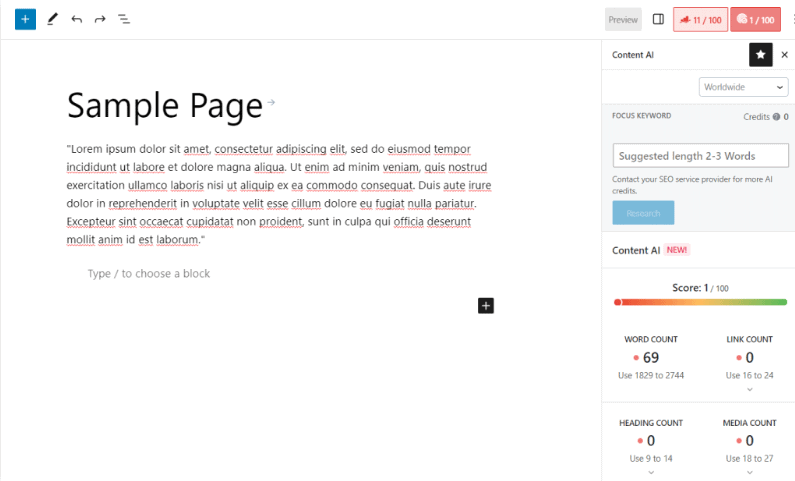Select the pencil Tools icon
This screenshot has height=481, width=795.
(x=52, y=19)
